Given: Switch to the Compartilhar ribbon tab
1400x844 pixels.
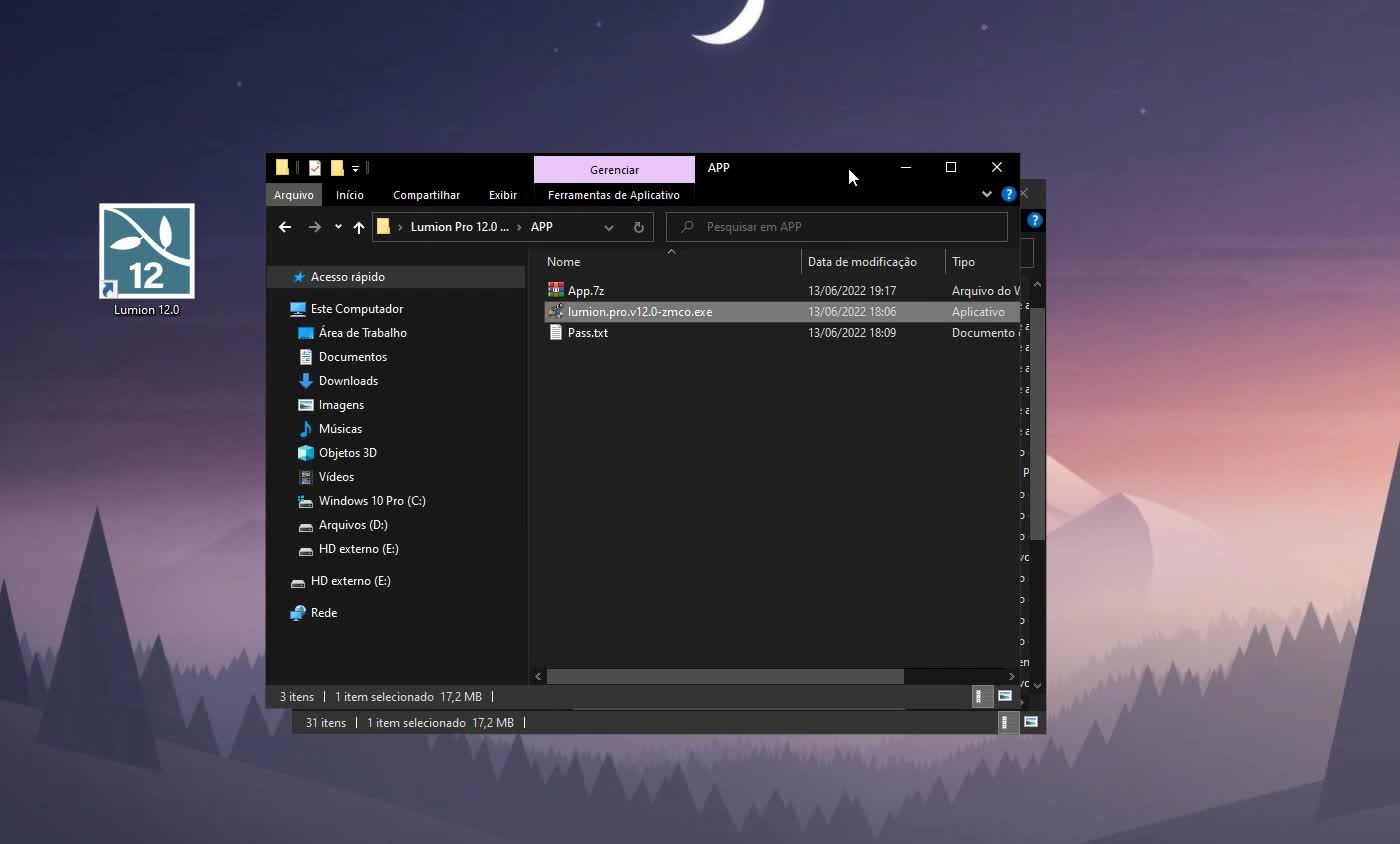Looking at the screenshot, I should (426, 195).
